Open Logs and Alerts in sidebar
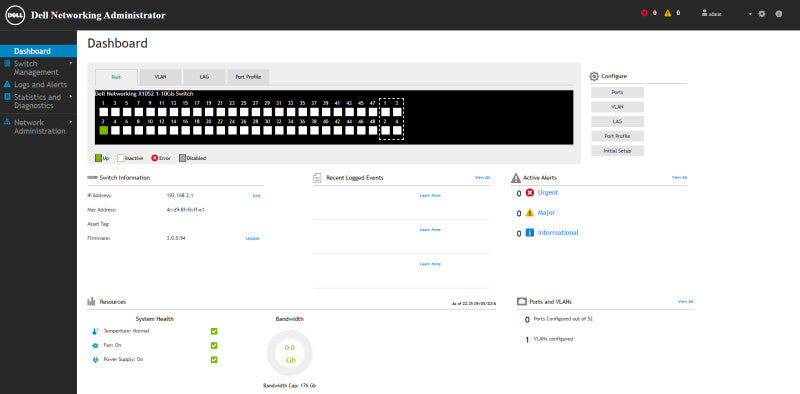The image size is (800, 394). point(40,84)
